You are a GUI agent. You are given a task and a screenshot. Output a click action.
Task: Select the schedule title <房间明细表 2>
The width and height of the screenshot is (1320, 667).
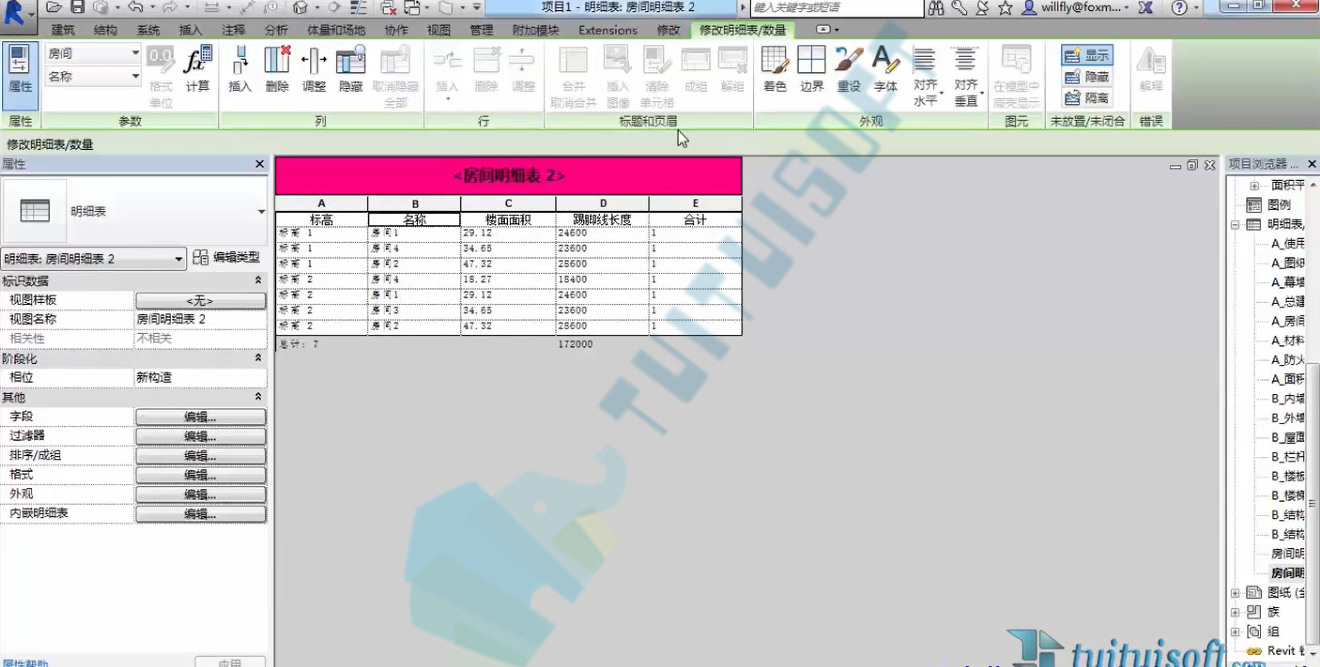508,176
